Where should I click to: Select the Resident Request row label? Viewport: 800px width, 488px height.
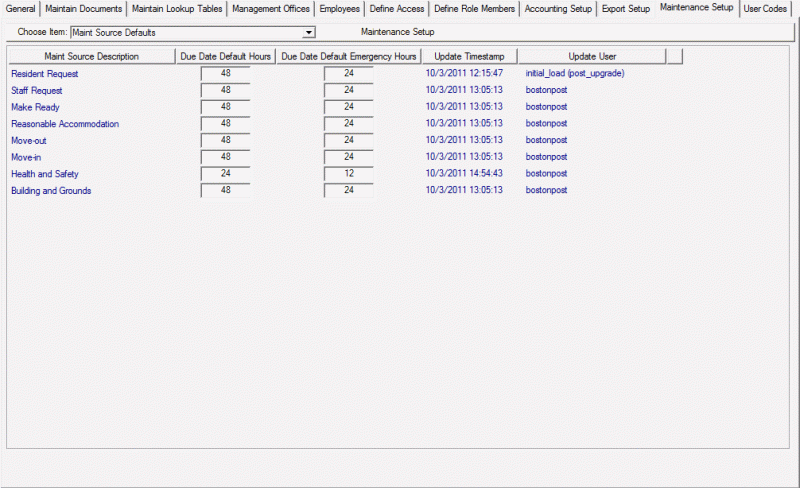(45, 74)
